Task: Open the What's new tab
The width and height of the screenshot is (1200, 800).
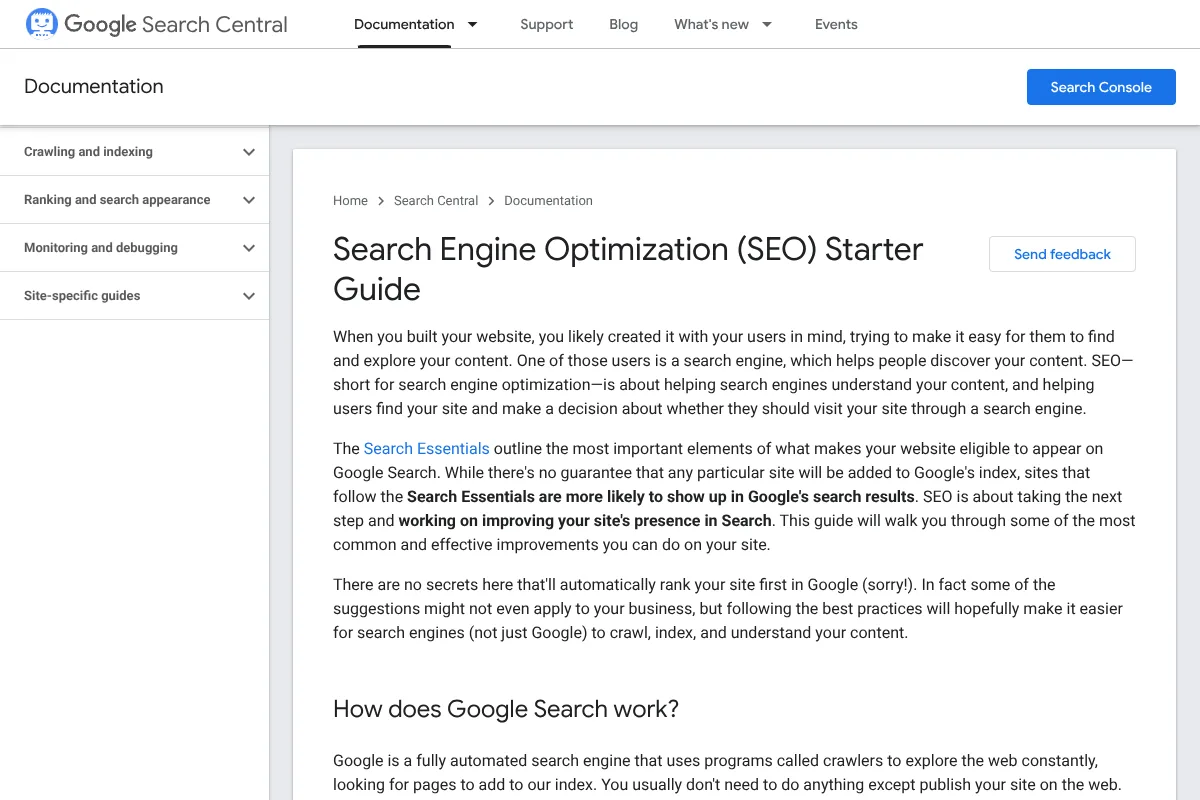Action: tap(711, 24)
